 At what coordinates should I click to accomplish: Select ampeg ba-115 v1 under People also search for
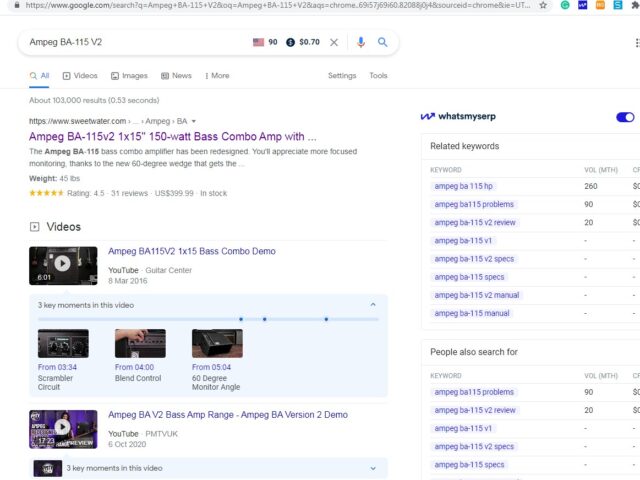click(x=463, y=428)
